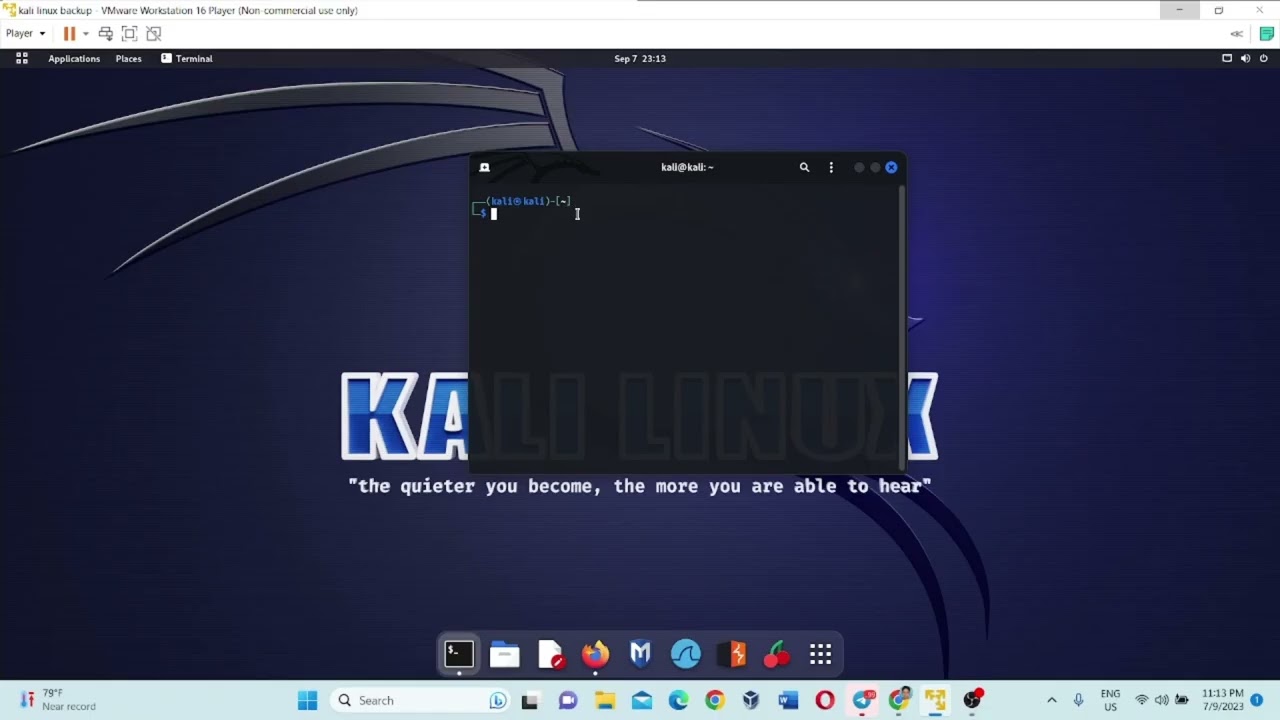Open Task View on the taskbar
Screen dimensions: 1280x720
(x=530, y=700)
